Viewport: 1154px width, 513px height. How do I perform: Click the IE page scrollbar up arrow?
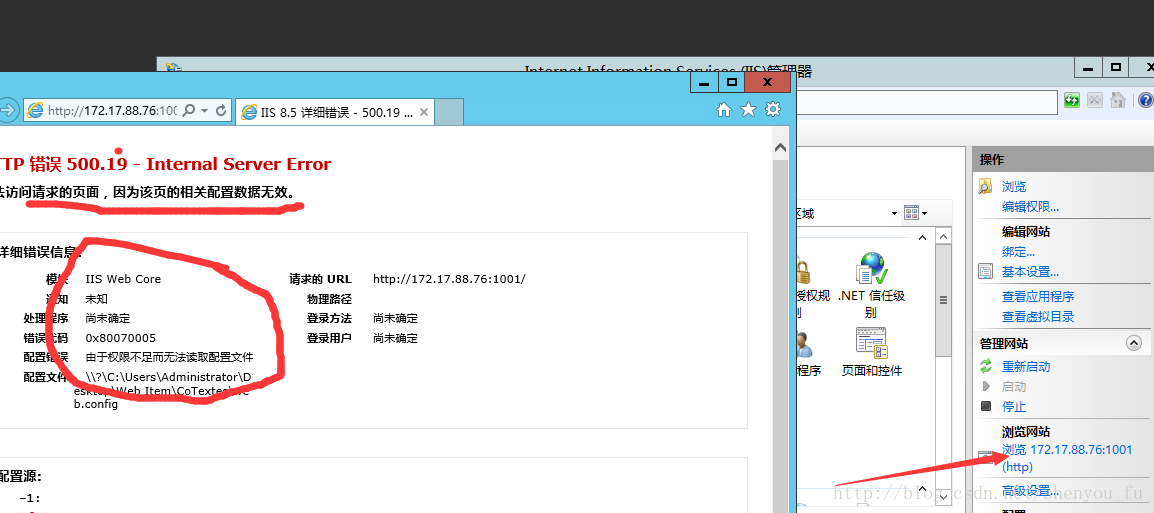780,148
